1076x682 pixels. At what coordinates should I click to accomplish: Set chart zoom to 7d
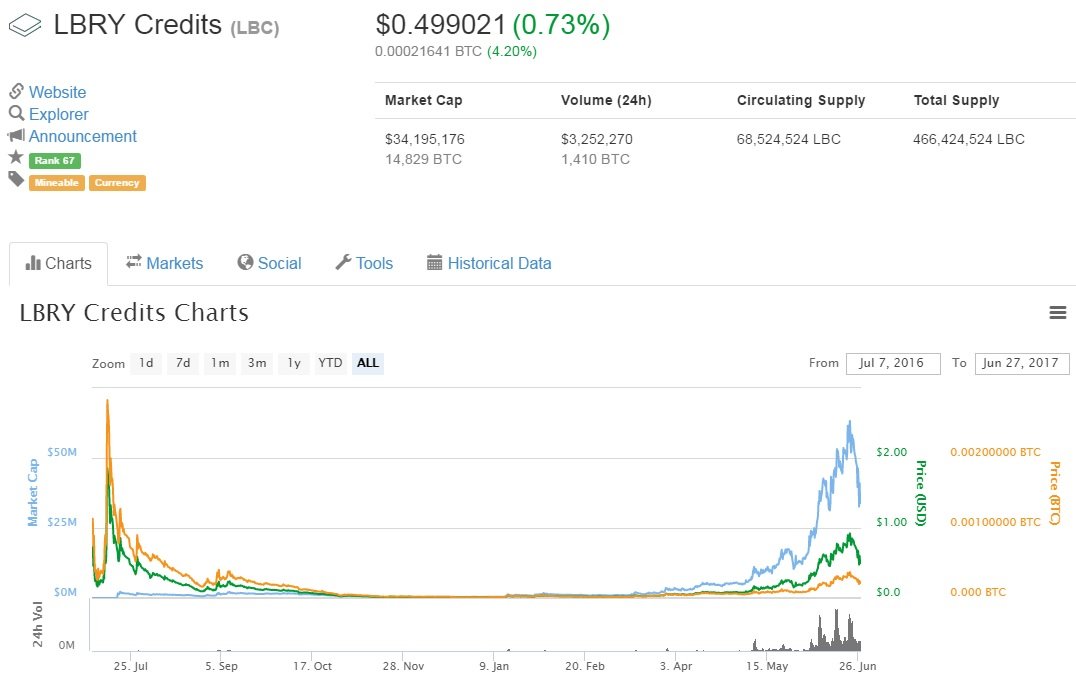[183, 363]
